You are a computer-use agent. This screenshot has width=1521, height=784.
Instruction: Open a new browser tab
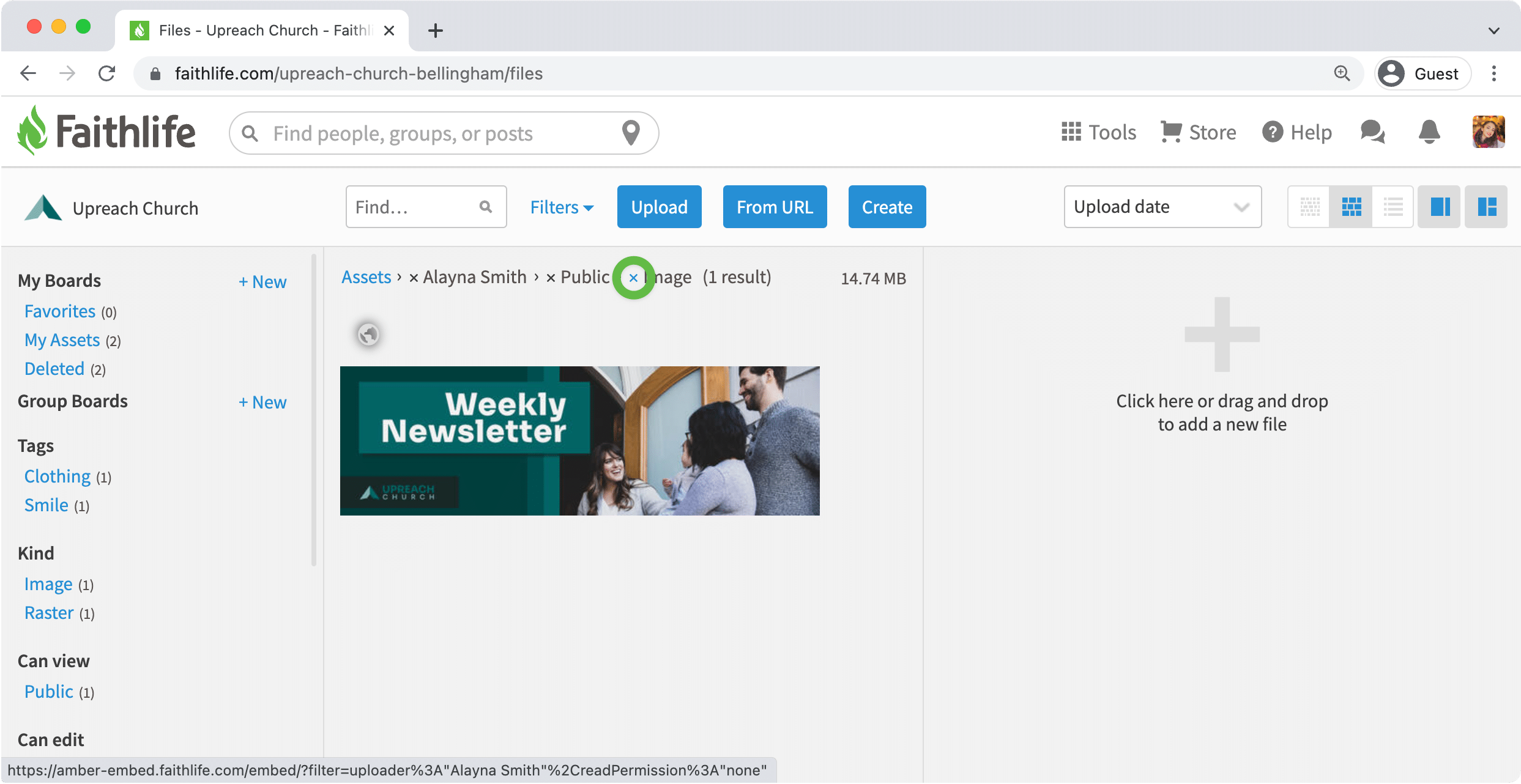(x=435, y=30)
